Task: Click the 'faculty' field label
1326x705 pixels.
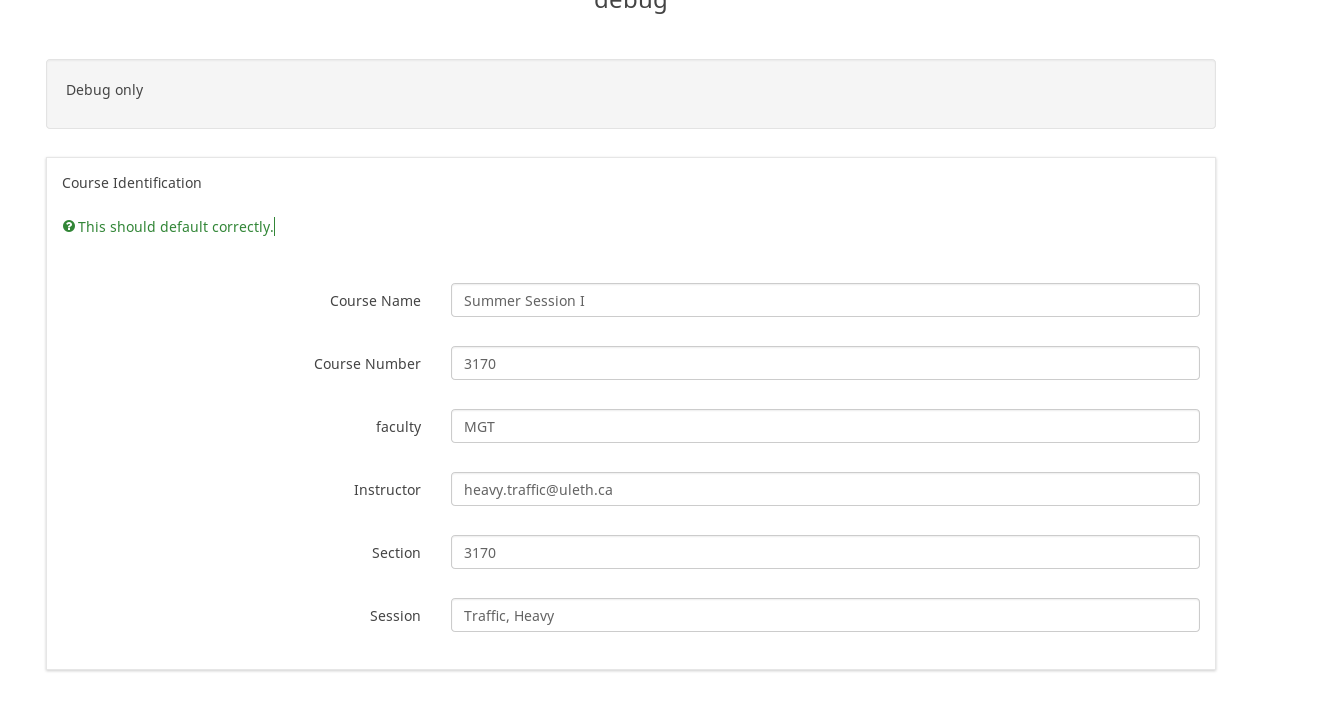Action: tap(398, 427)
